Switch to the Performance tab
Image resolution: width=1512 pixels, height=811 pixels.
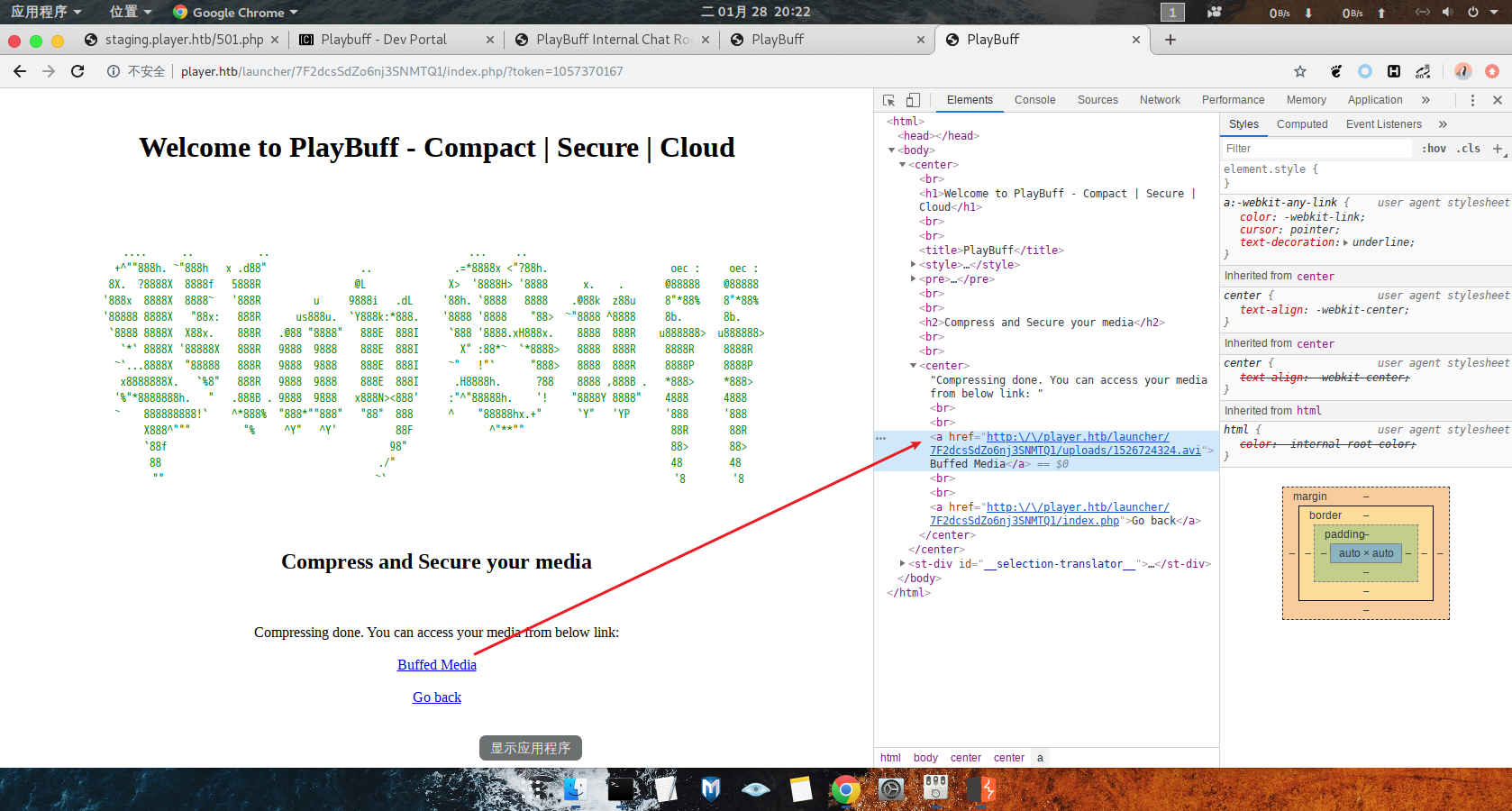pyautogui.click(x=1233, y=100)
